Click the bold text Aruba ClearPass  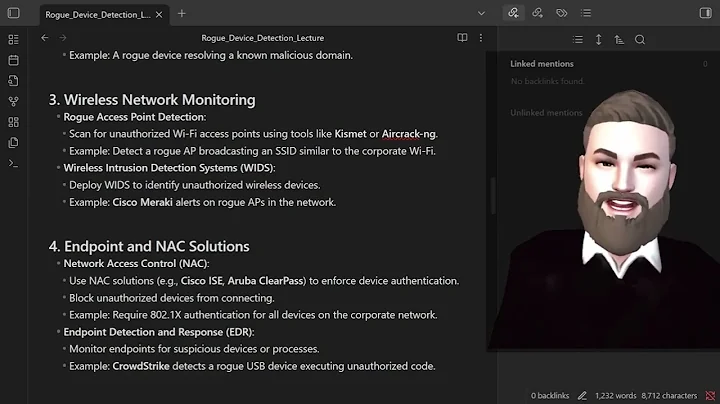coord(267,281)
